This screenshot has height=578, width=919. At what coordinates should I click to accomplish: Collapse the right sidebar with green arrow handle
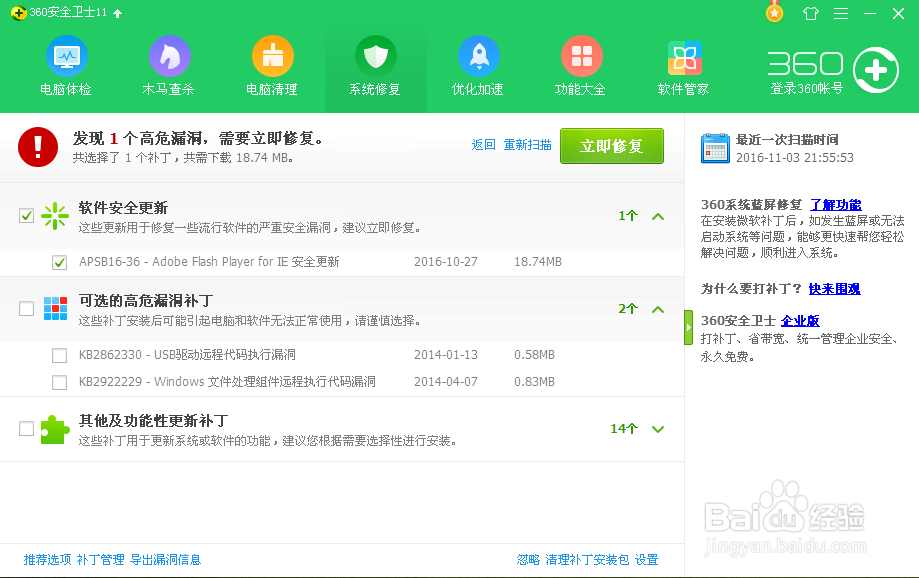pos(689,328)
